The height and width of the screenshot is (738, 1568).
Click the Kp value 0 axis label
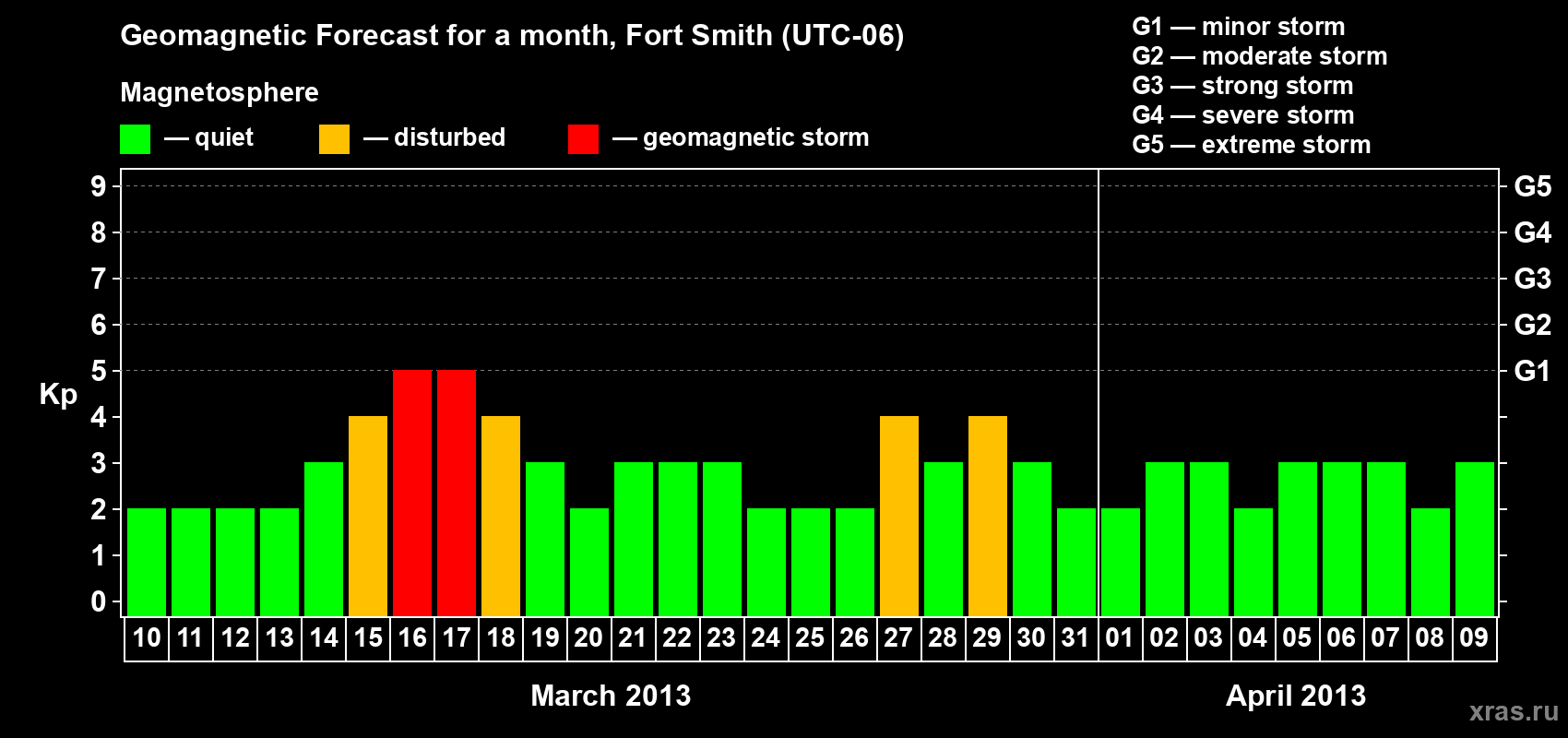coord(99,601)
